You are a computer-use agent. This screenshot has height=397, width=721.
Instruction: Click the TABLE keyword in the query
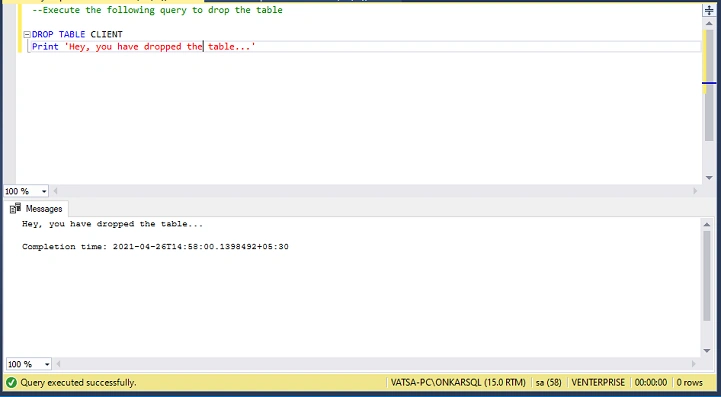(x=72, y=35)
